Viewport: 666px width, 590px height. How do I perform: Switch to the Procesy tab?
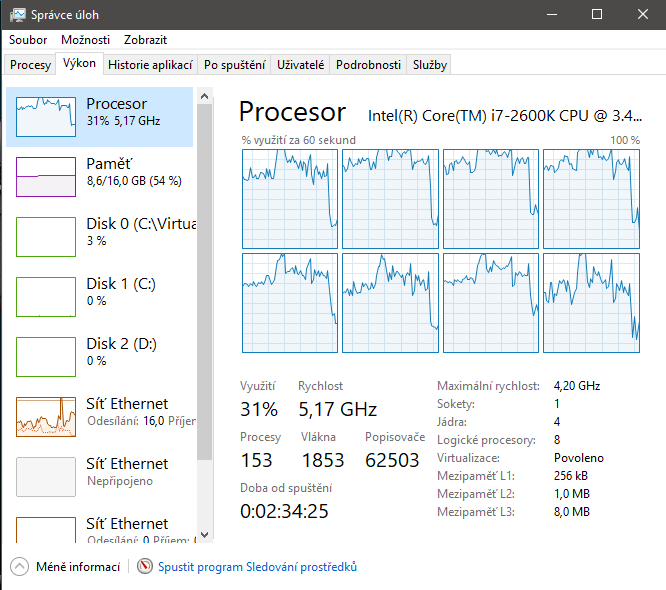click(x=30, y=65)
